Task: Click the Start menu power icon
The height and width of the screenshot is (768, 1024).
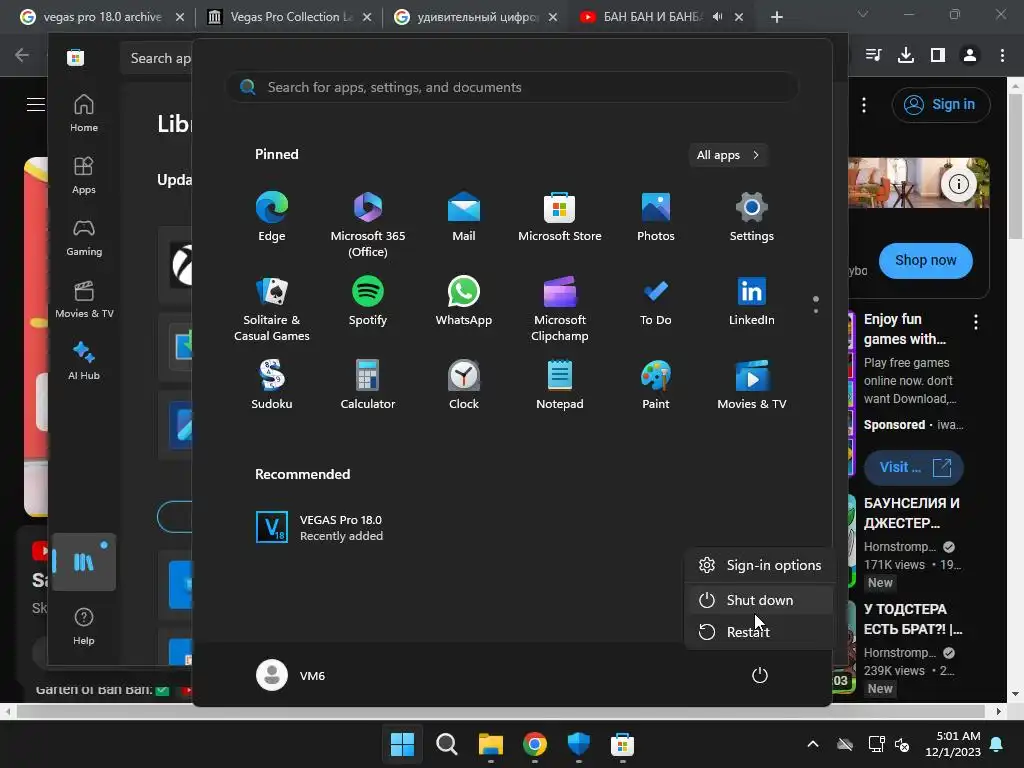Action: [760, 675]
